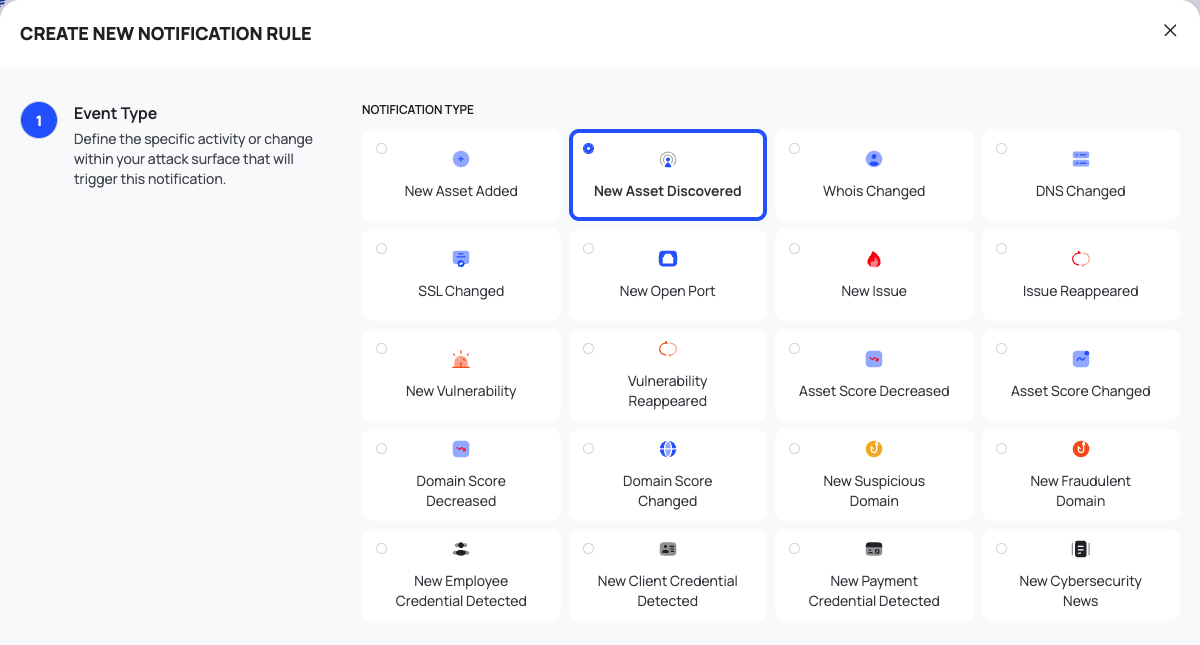The width and height of the screenshot is (1200, 645).
Task: Click the New Vulnerability siren icon
Action: (461, 359)
